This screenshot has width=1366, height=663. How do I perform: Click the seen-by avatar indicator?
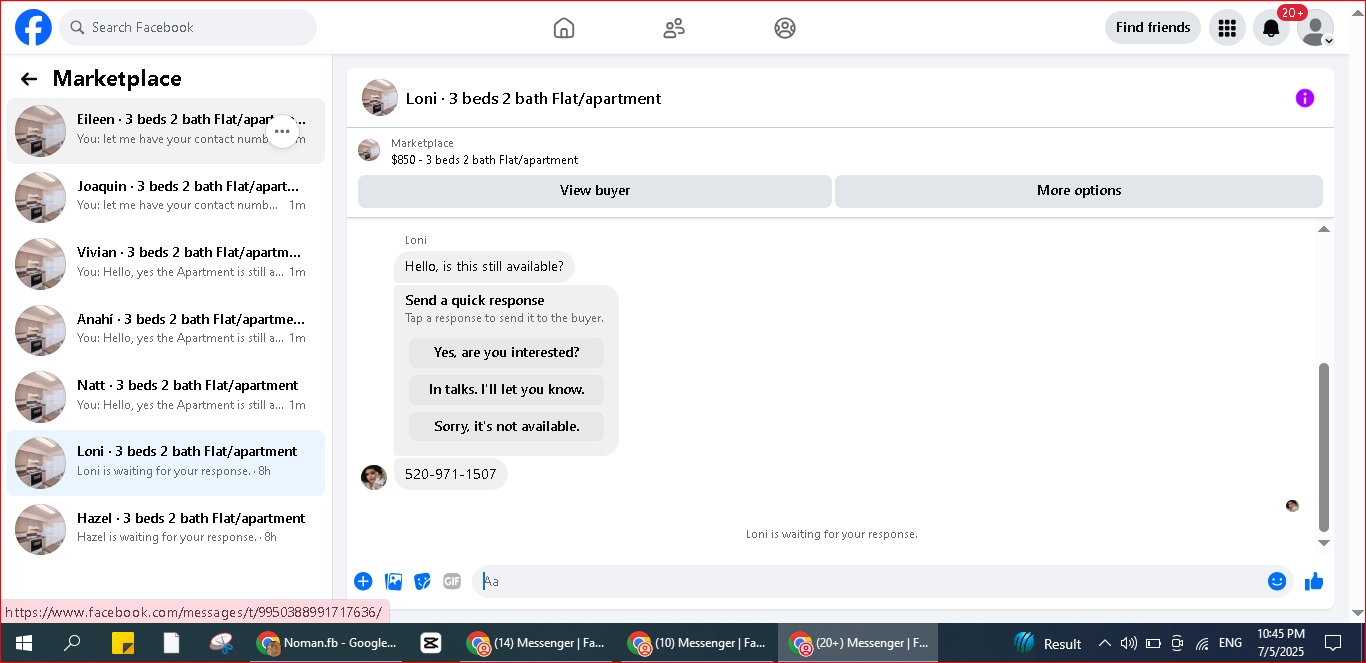point(1292,506)
